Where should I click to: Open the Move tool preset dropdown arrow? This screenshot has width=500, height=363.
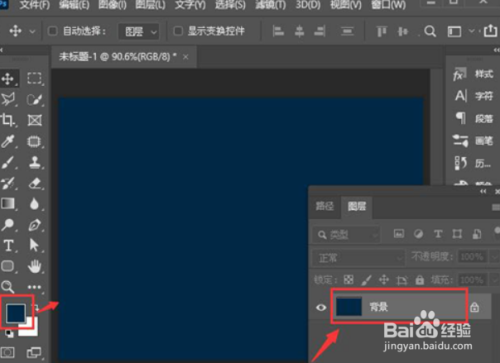pyautogui.click(x=32, y=32)
